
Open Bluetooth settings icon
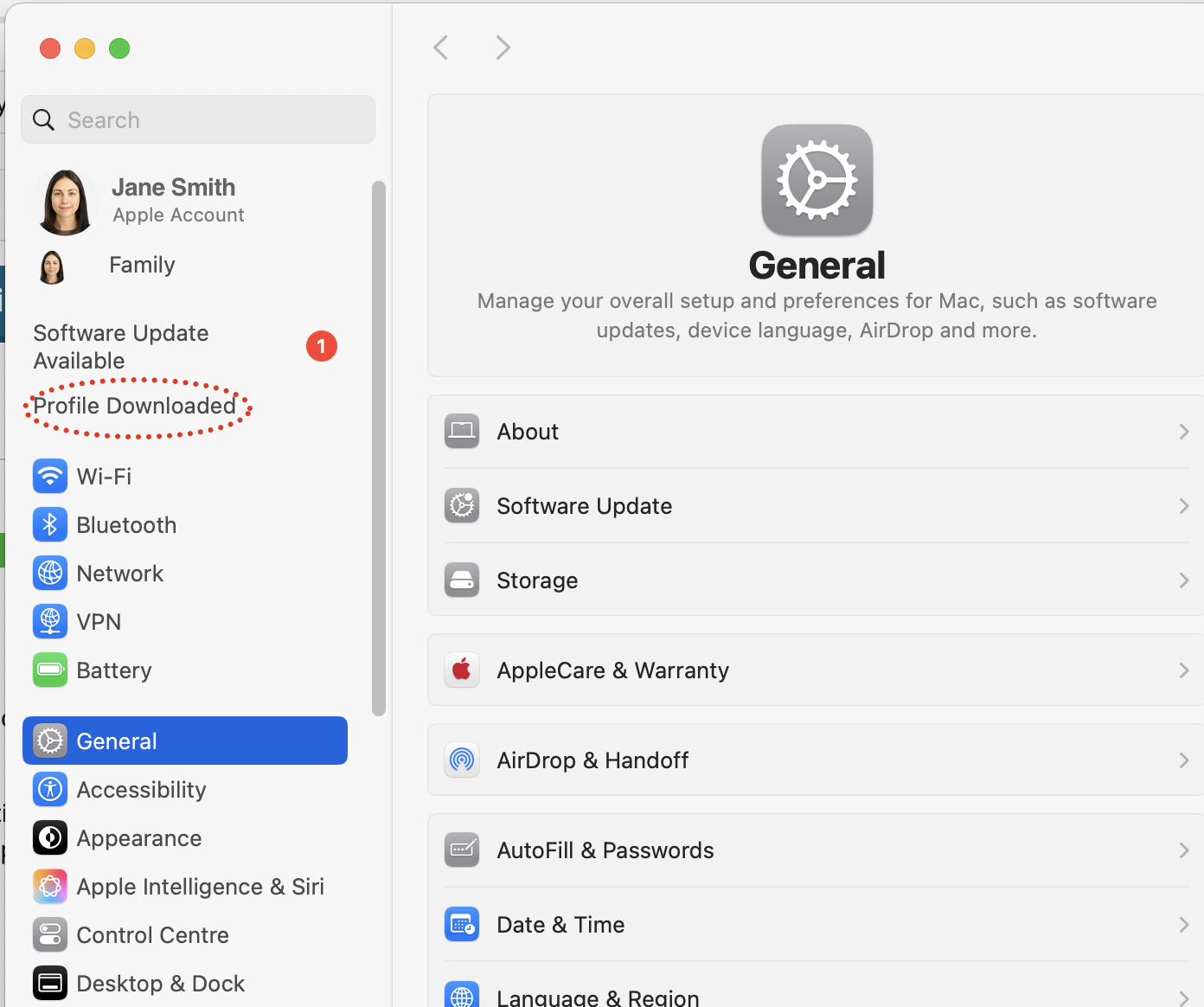coord(50,525)
